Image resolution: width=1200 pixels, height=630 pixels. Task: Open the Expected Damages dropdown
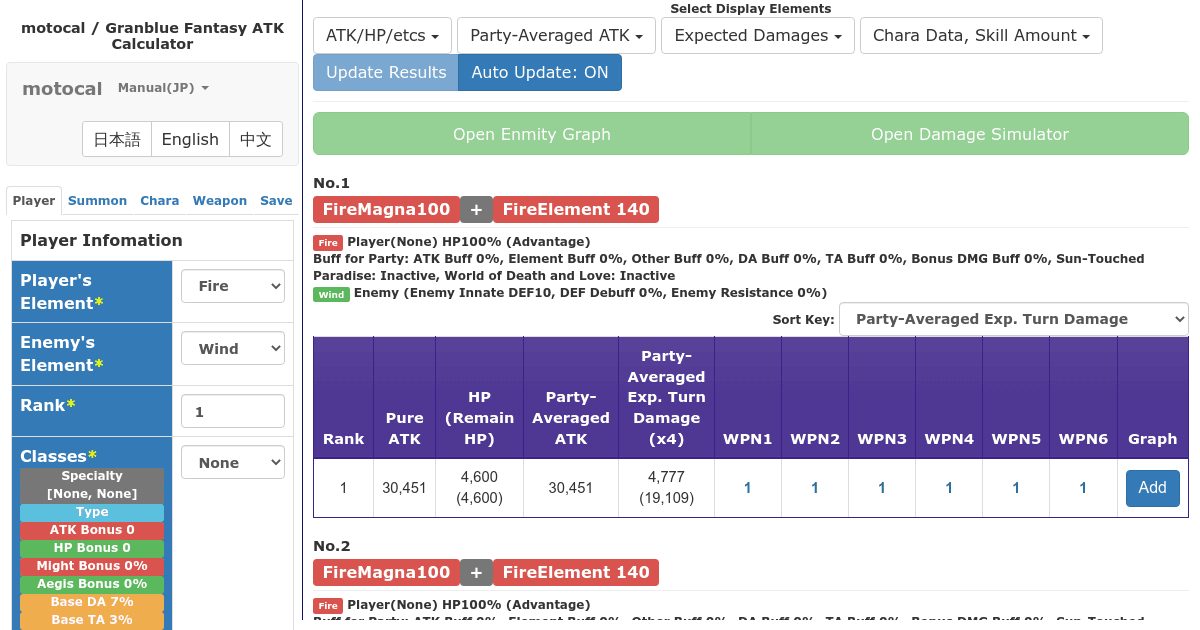click(x=758, y=35)
